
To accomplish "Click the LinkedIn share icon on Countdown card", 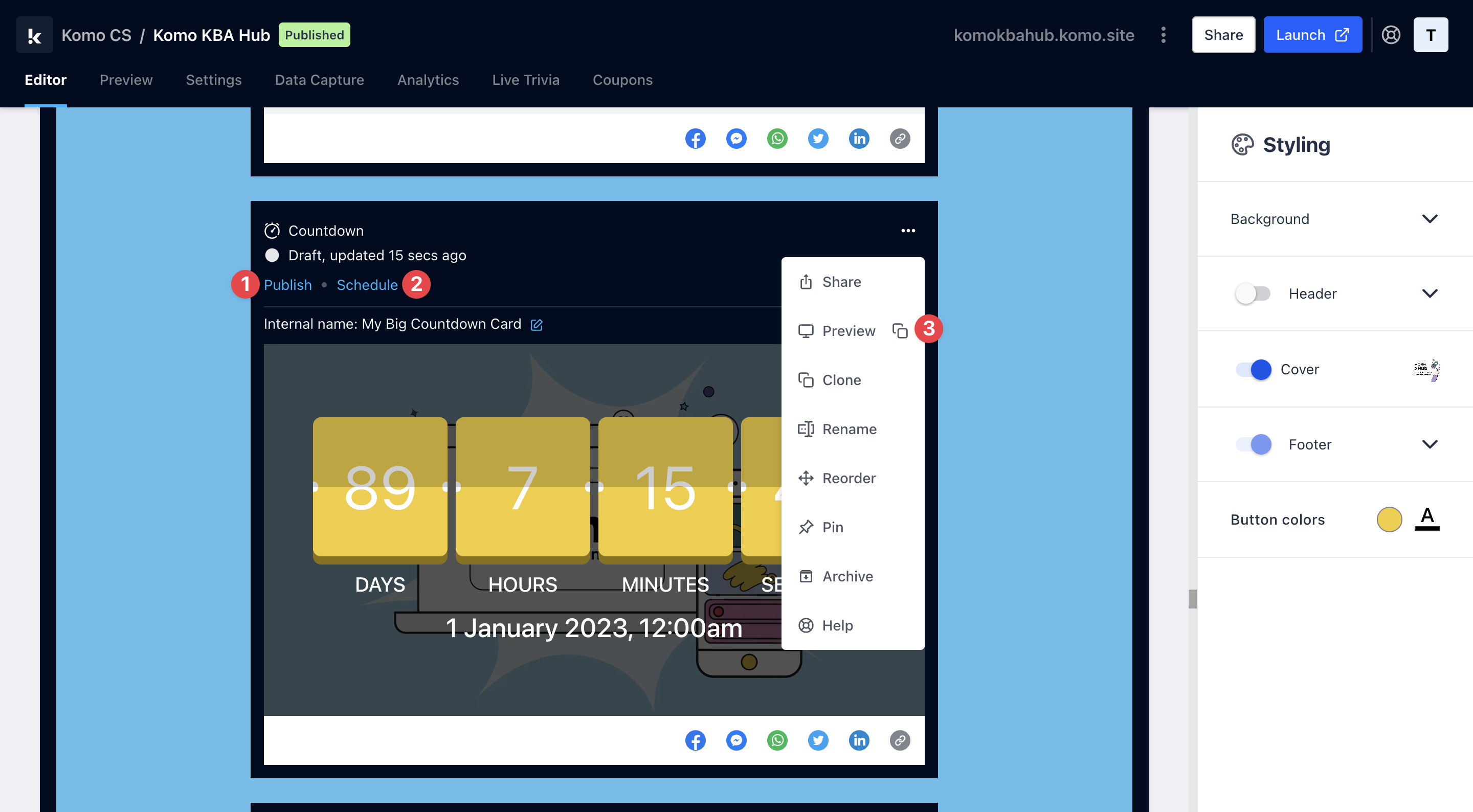I will (x=859, y=740).
